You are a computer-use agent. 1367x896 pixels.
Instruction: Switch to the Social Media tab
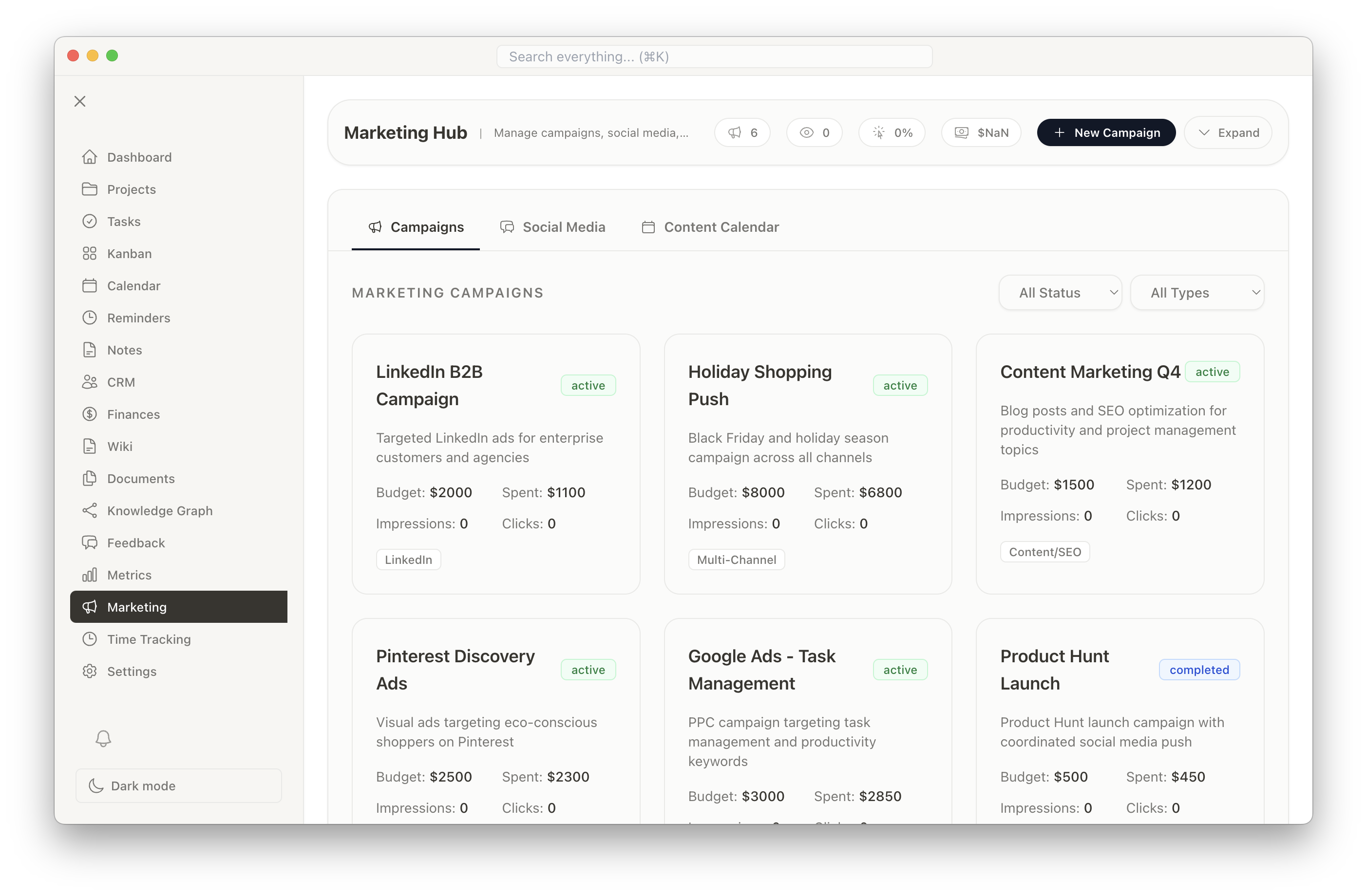tap(552, 227)
